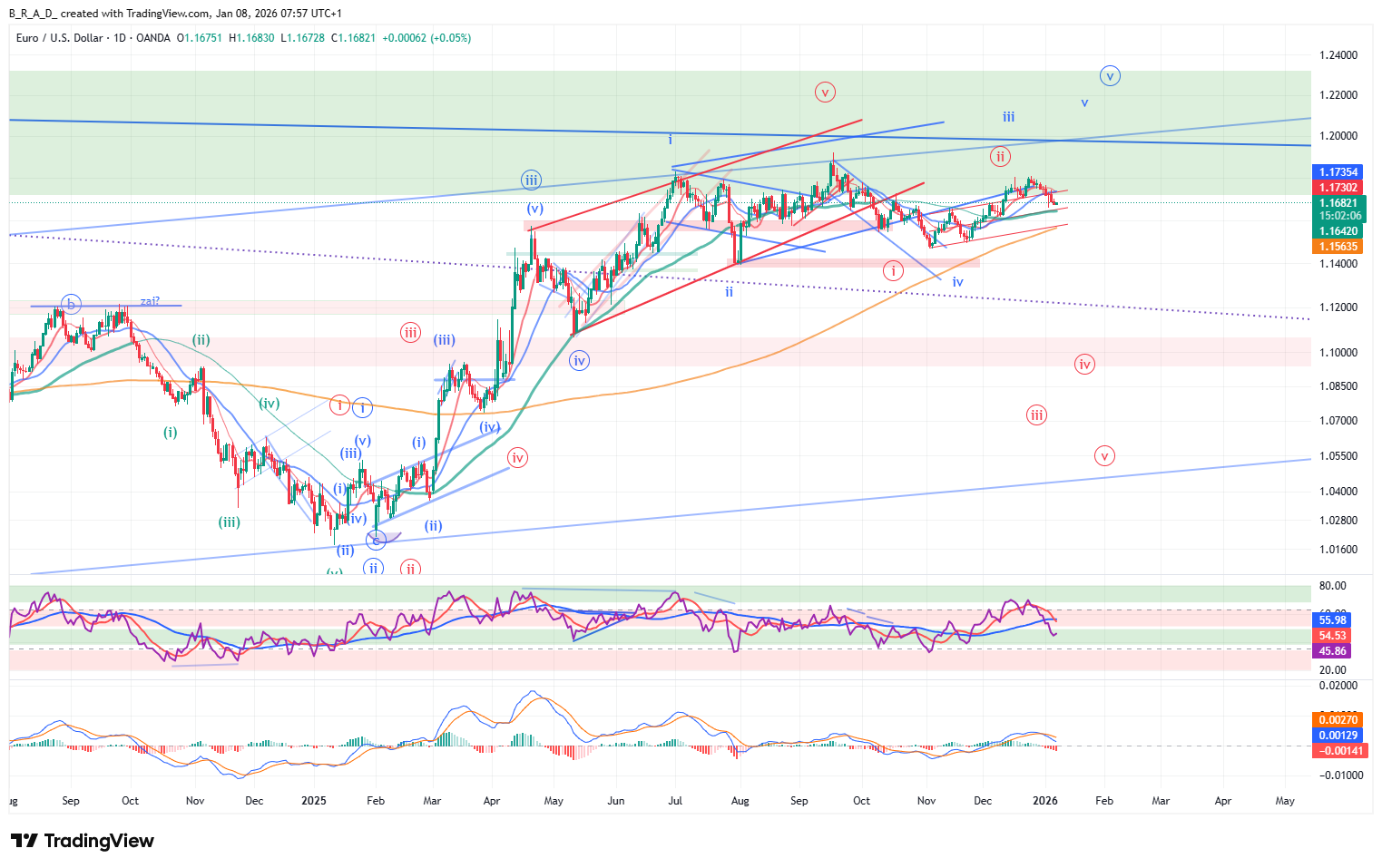Select the blue circled v wave label
The image size is (1382, 868).
[1109, 76]
